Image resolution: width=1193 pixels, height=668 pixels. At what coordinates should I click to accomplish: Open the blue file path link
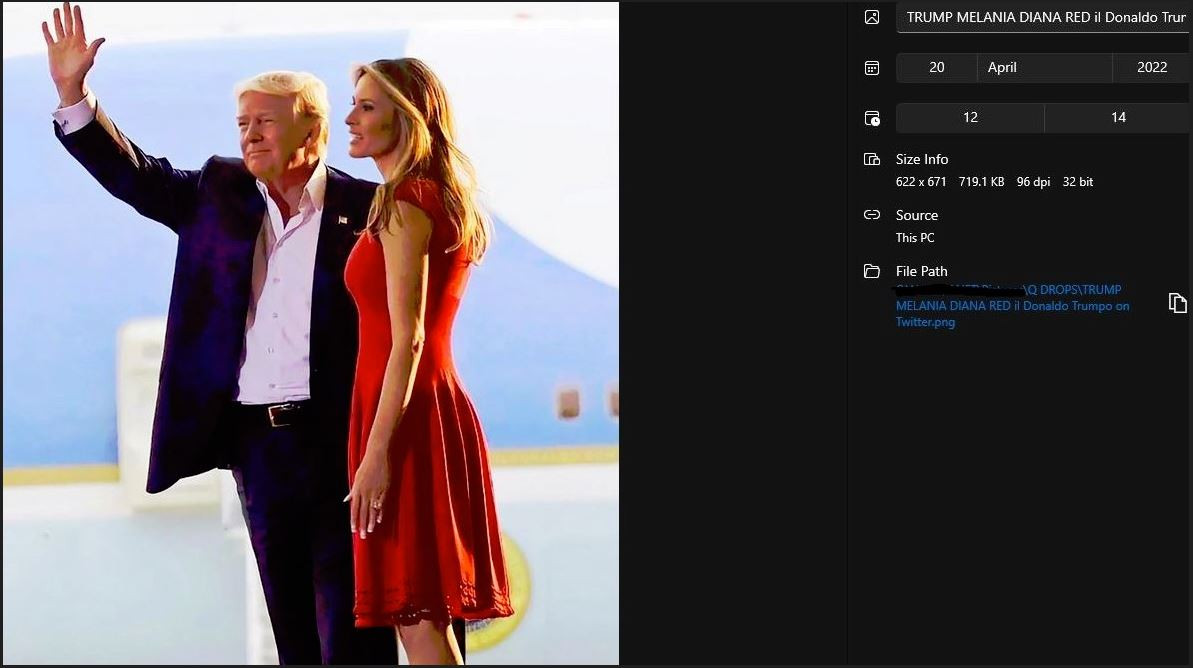click(x=1012, y=306)
